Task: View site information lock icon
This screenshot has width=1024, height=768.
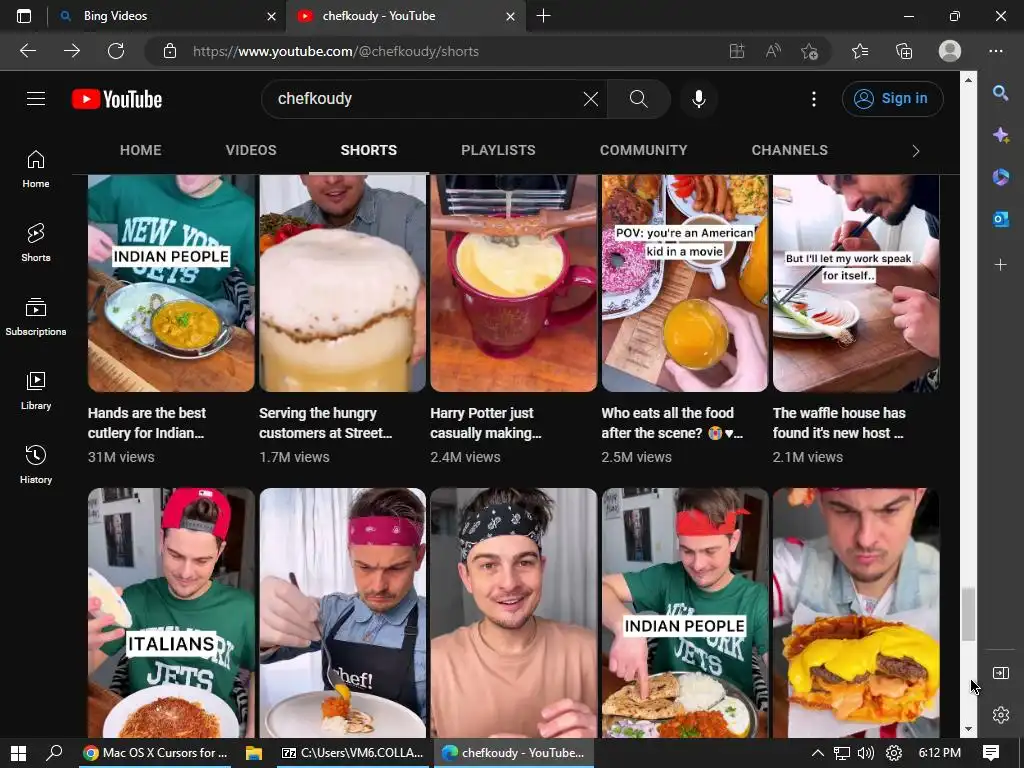Action: [x=170, y=51]
